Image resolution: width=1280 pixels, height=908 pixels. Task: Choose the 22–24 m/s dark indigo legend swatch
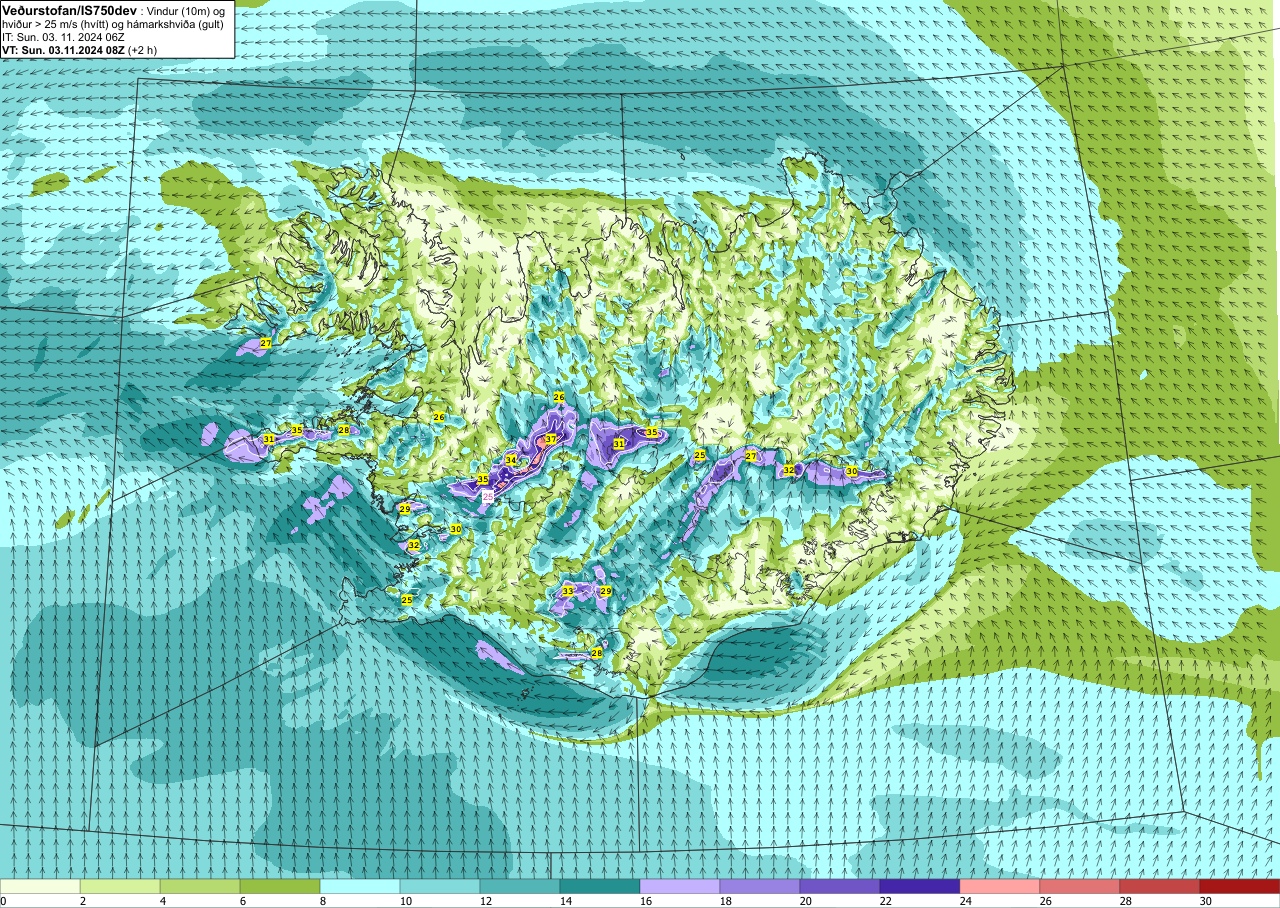tap(920, 886)
